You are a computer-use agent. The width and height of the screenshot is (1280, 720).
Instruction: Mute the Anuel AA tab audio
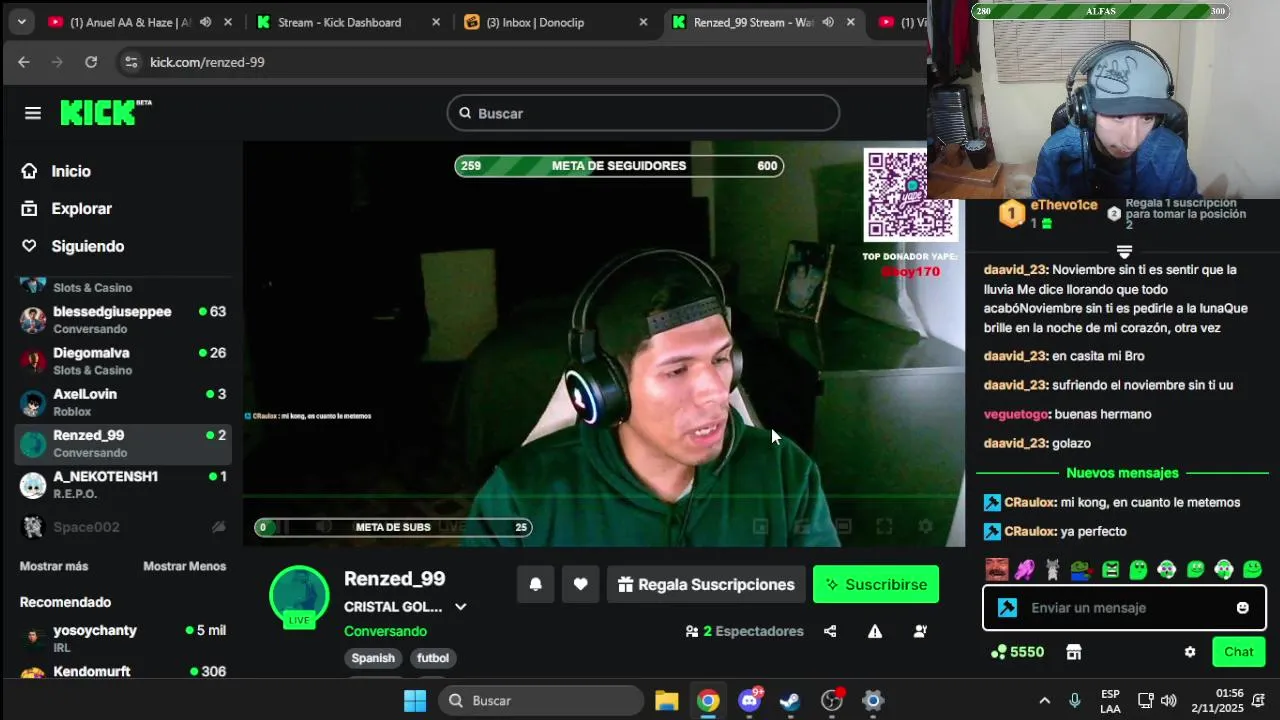[205, 22]
